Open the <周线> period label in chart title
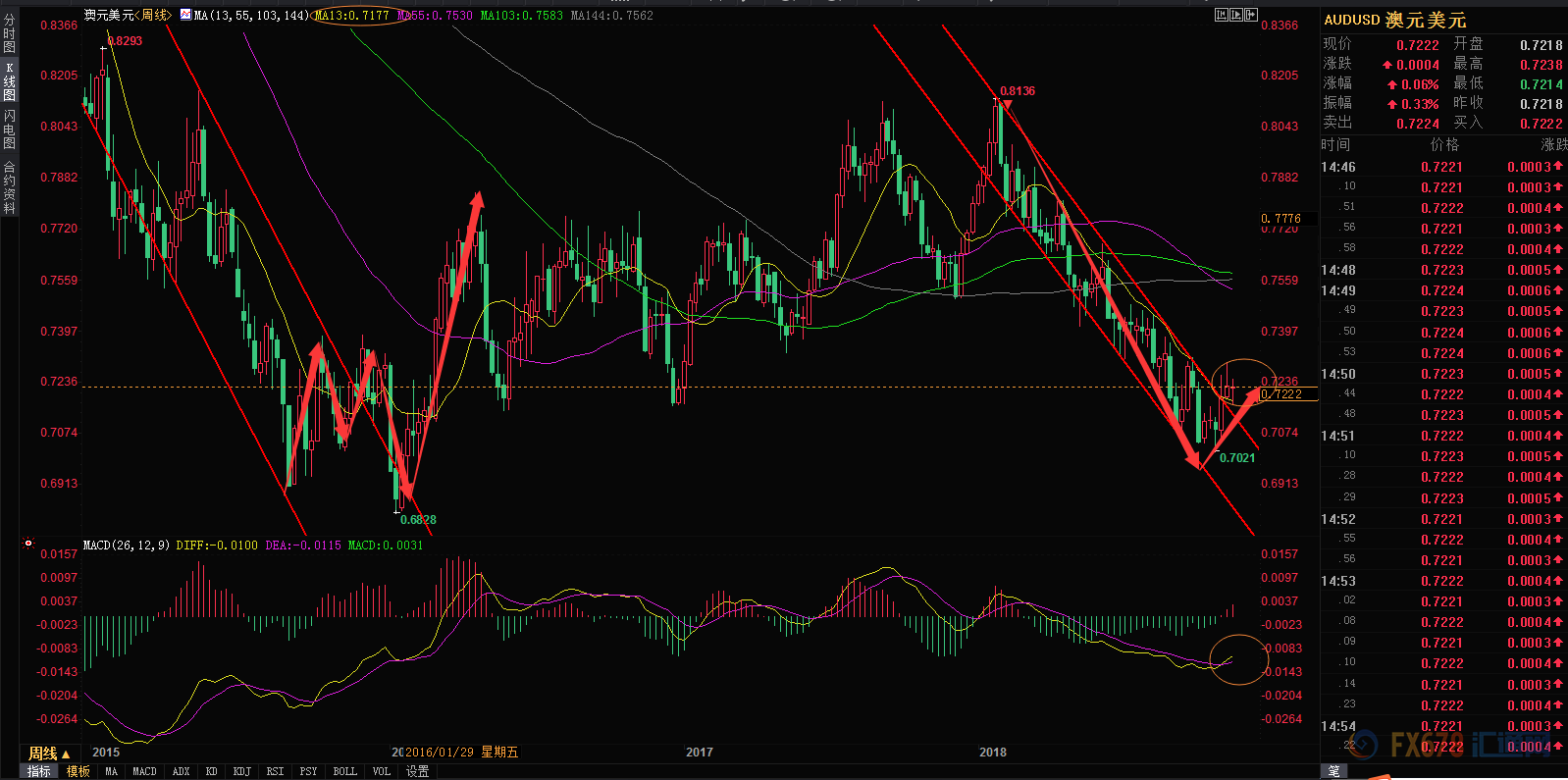This screenshot has width=1568, height=780. pyautogui.click(x=152, y=15)
